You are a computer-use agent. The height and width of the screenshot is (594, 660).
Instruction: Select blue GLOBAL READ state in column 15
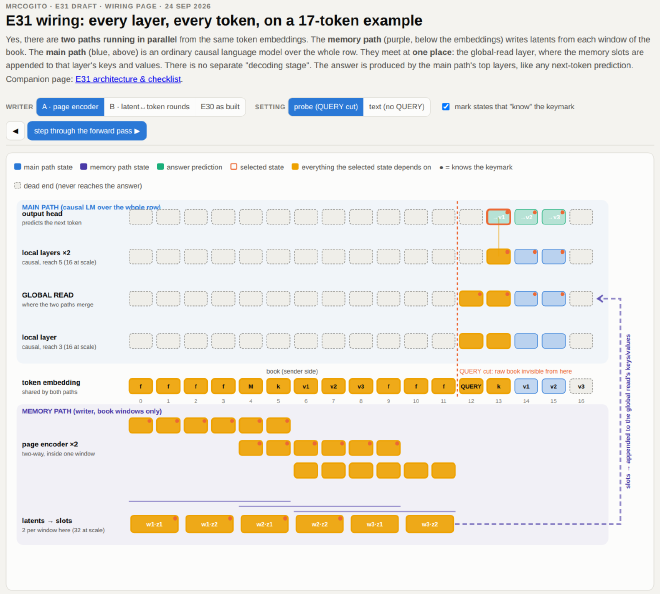pyautogui.click(x=554, y=298)
